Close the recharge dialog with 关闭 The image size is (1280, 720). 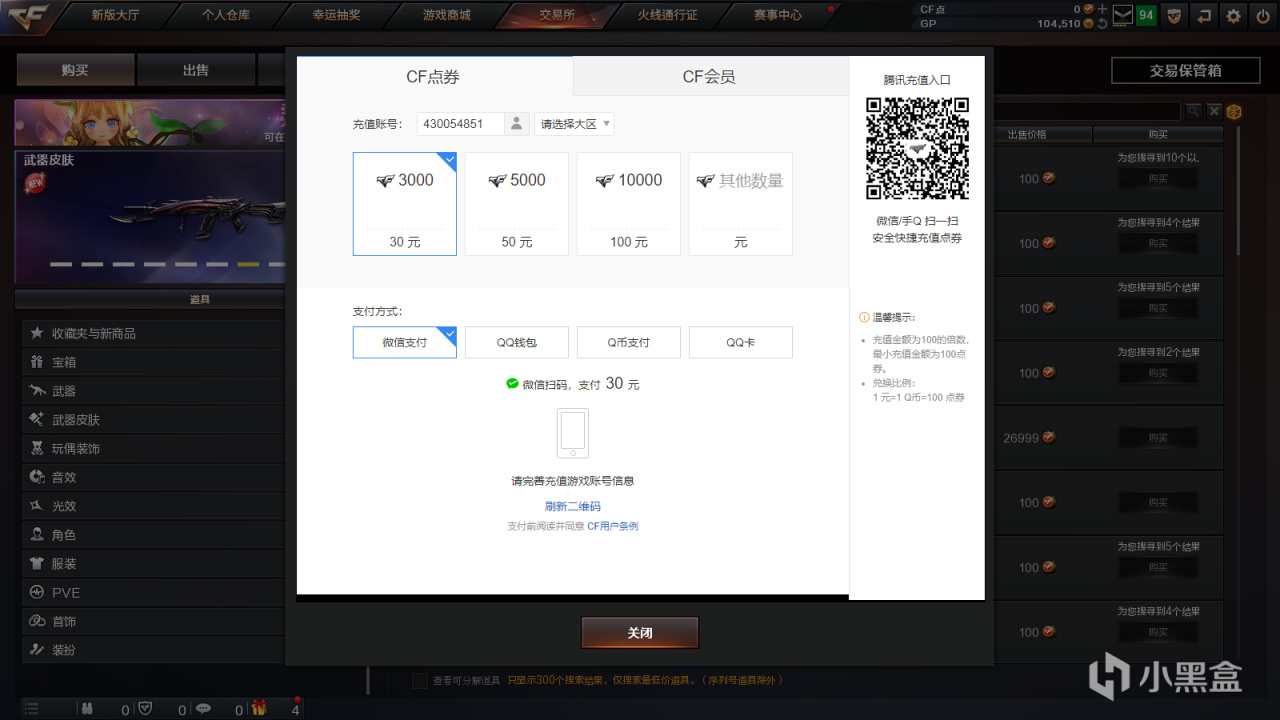tap(640, 633)
